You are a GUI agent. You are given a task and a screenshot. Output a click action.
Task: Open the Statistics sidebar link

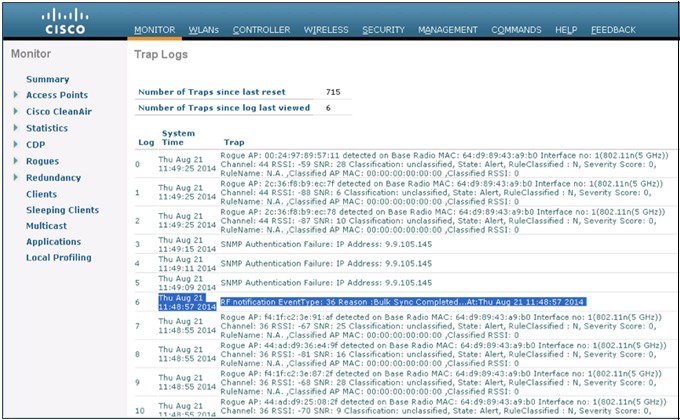[47, 128]
